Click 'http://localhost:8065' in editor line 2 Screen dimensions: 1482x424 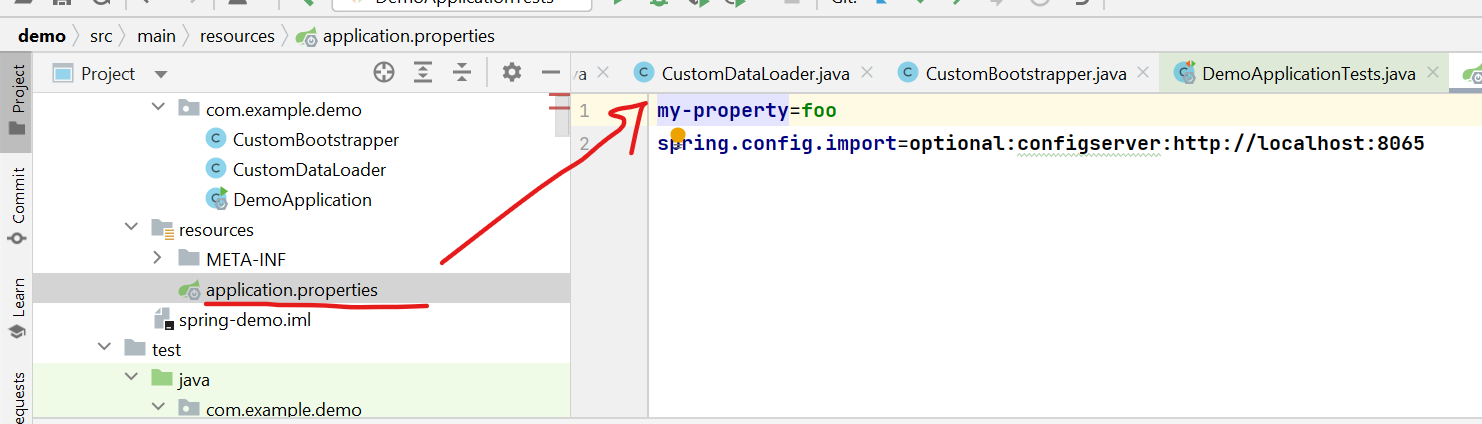click(x=1299, y=144)
